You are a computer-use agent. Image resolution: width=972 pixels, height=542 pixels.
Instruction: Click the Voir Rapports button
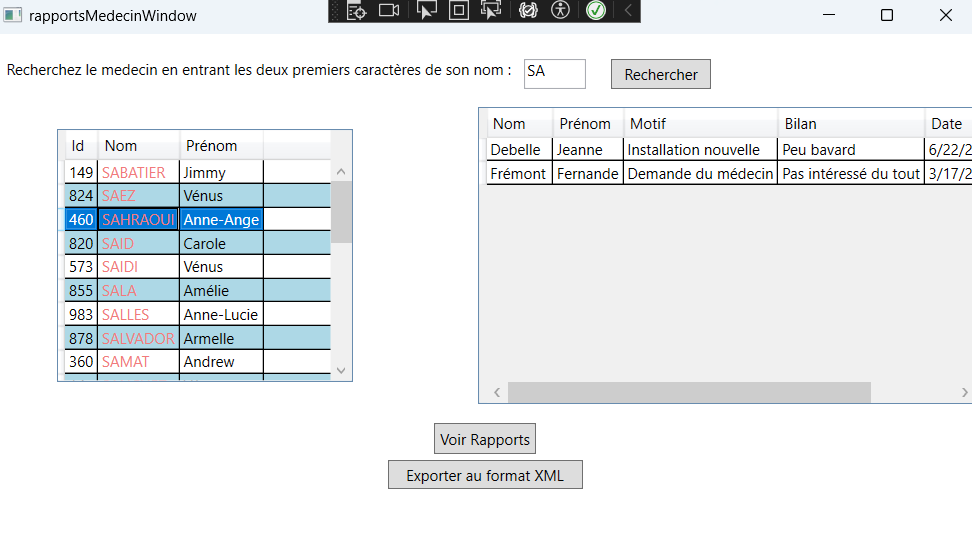(x=485, y=439)
